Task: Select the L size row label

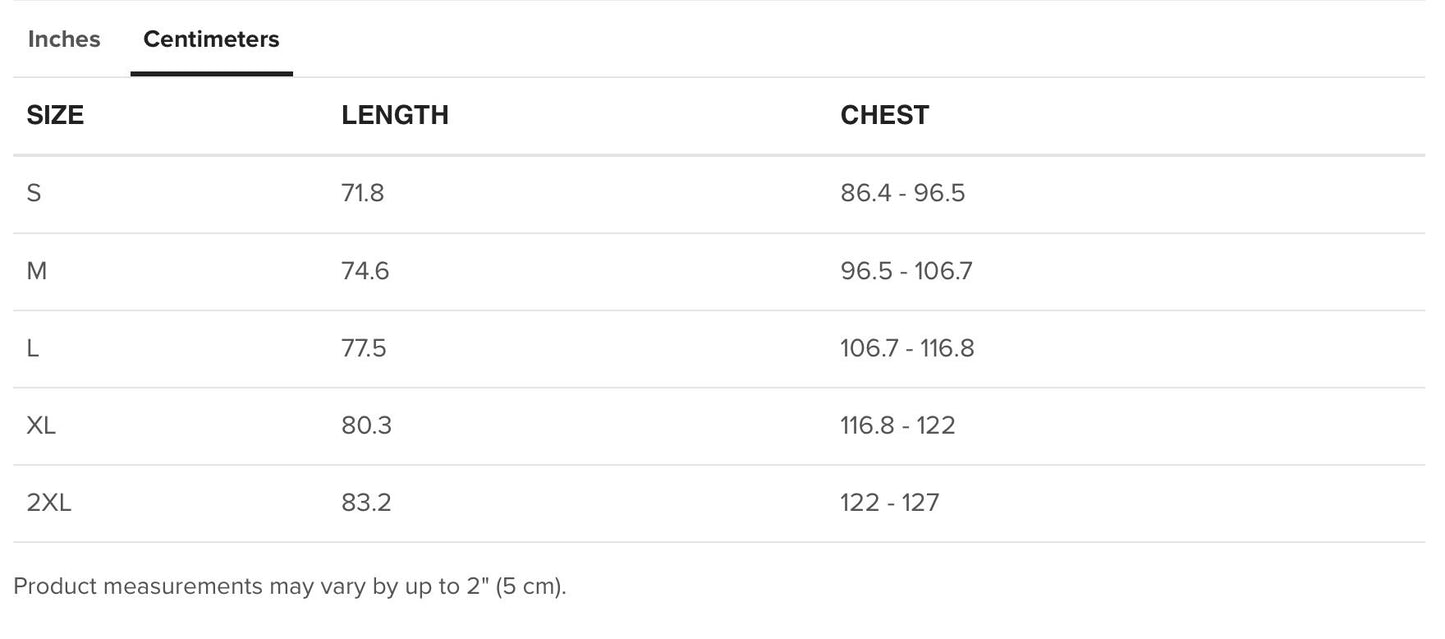Action: 33,348
